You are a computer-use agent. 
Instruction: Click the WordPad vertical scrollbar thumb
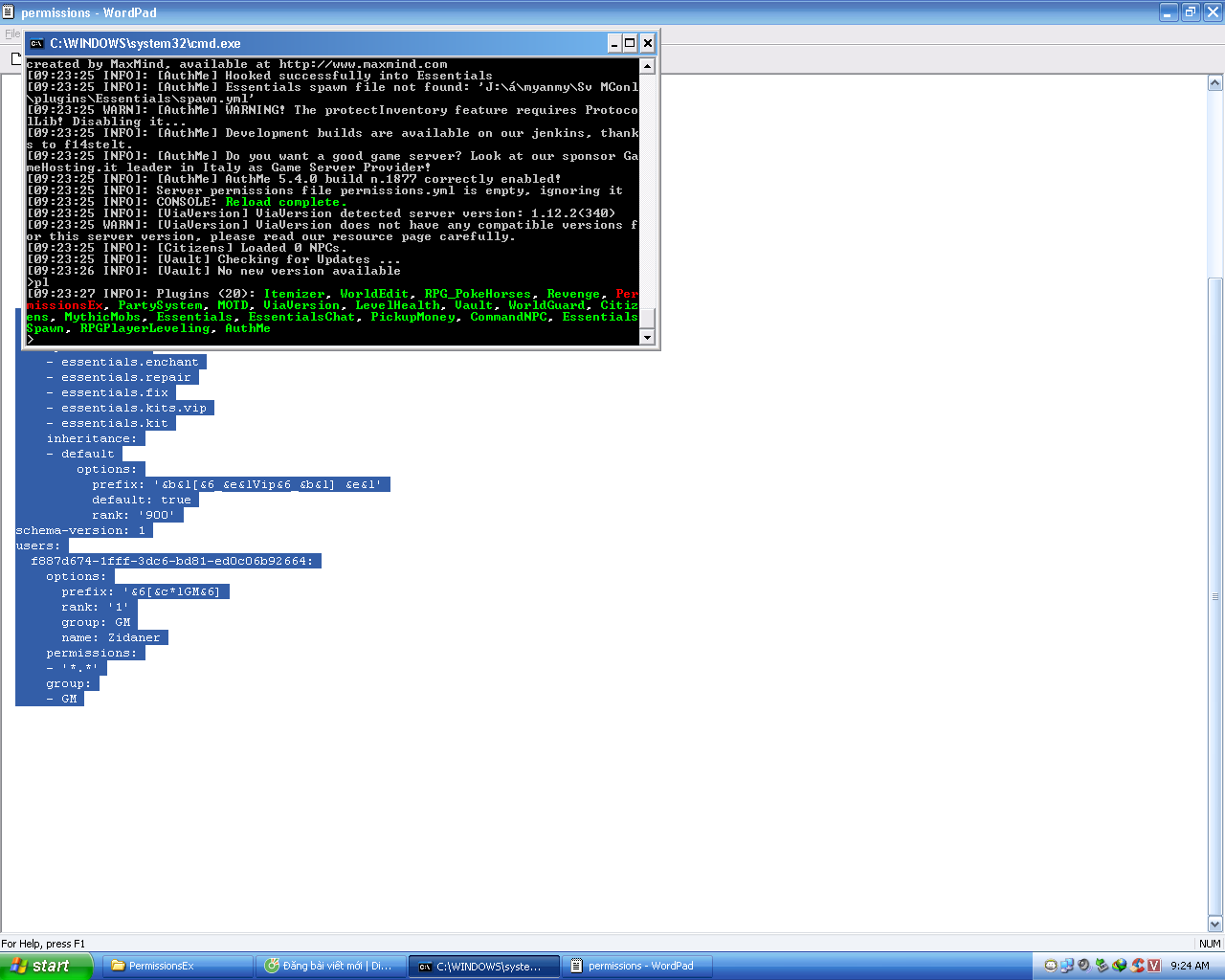coord(1215,596)
